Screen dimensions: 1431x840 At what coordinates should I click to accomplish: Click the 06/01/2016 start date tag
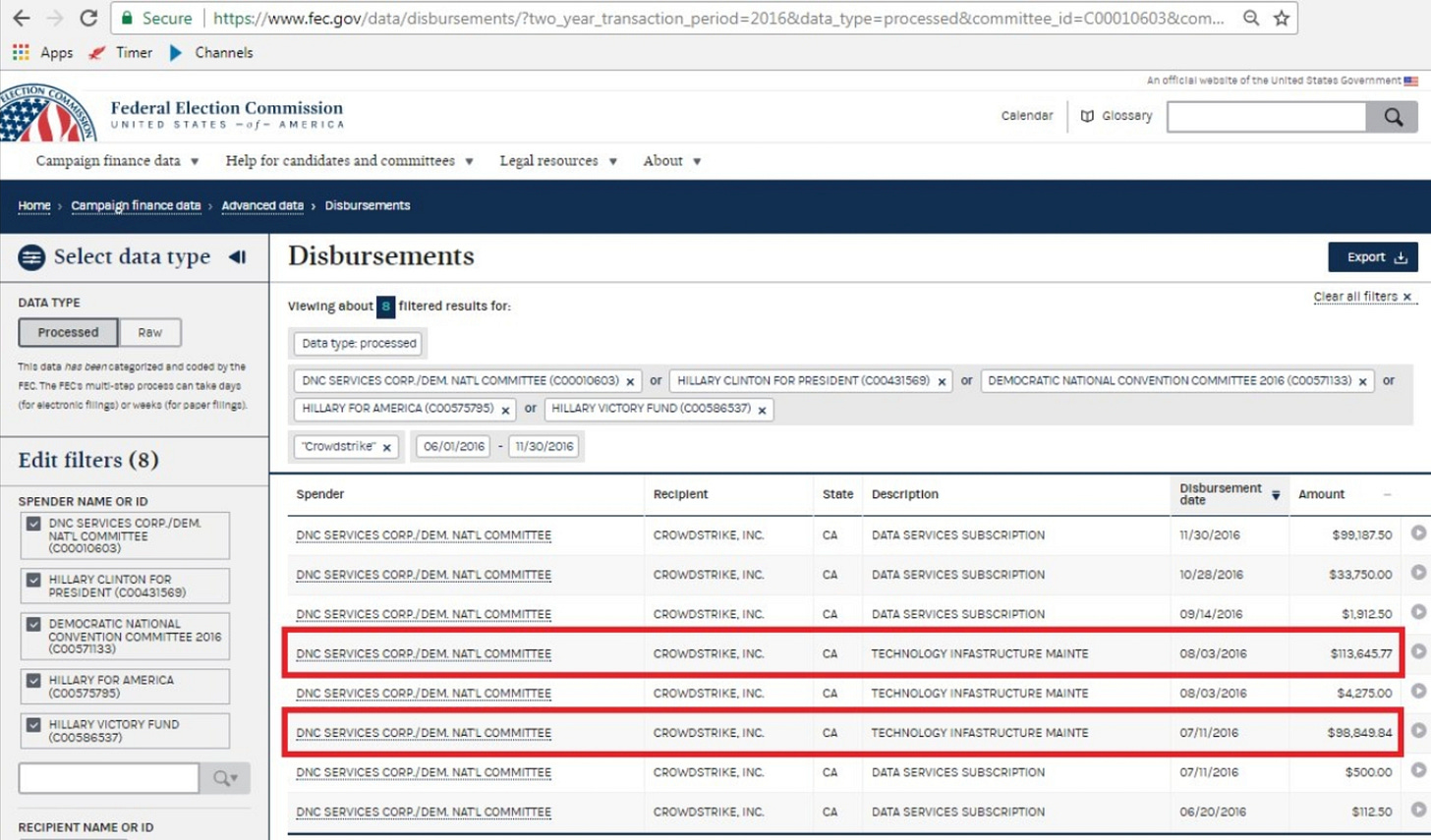(x=453, y=446)
